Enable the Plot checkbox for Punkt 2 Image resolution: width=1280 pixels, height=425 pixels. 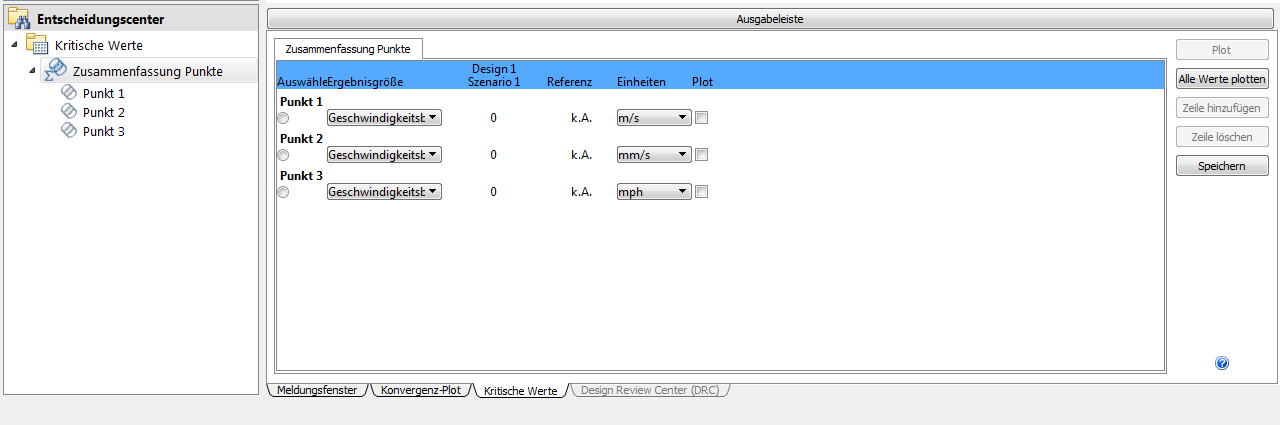coord(701,155)
